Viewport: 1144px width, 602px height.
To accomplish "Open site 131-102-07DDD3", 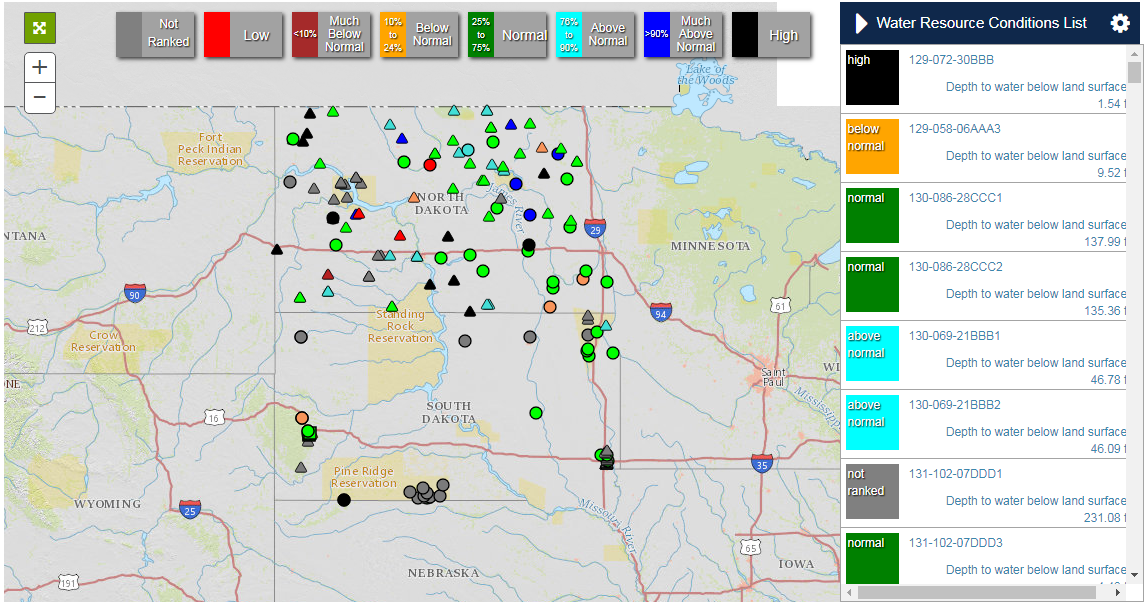I will (x=955, y=543).
